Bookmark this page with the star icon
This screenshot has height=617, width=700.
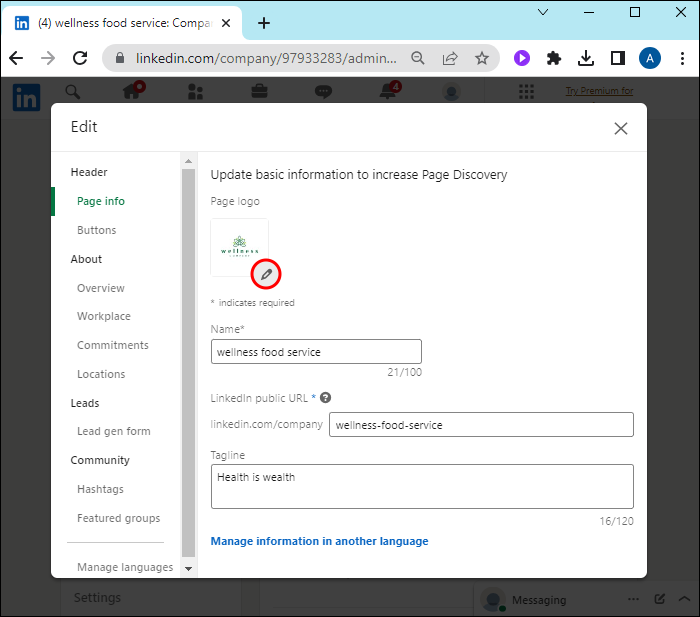pyautogui.click(x=482, y=58)
